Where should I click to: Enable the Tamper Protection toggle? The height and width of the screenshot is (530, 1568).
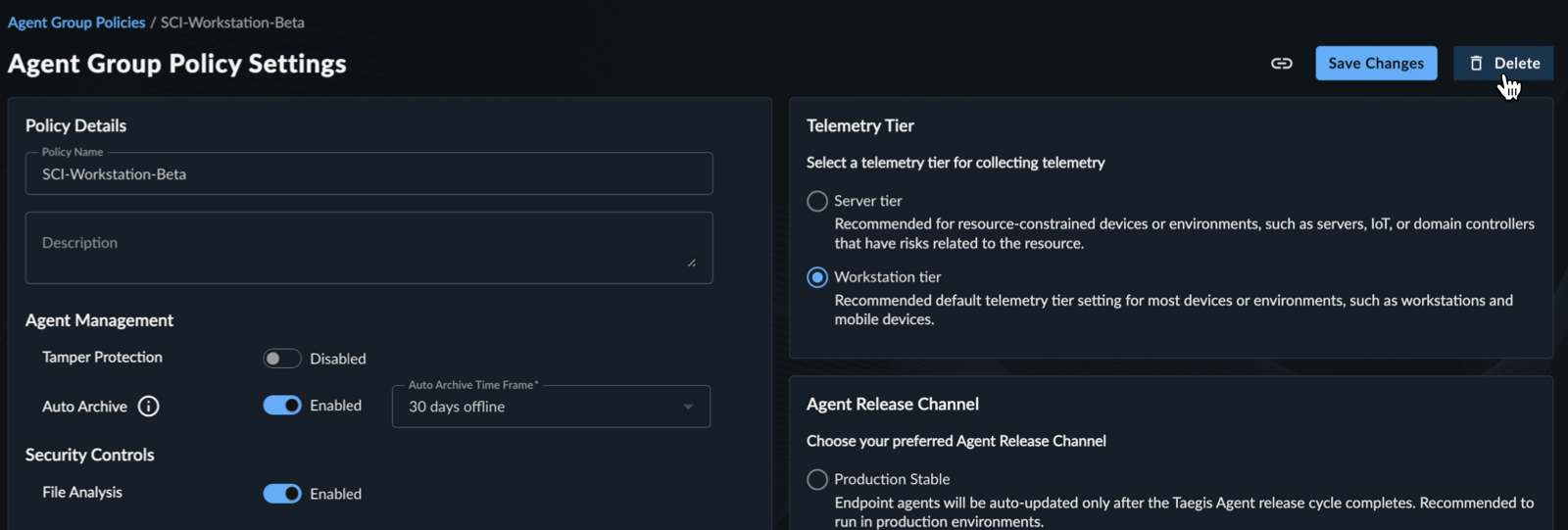(281, 359)
